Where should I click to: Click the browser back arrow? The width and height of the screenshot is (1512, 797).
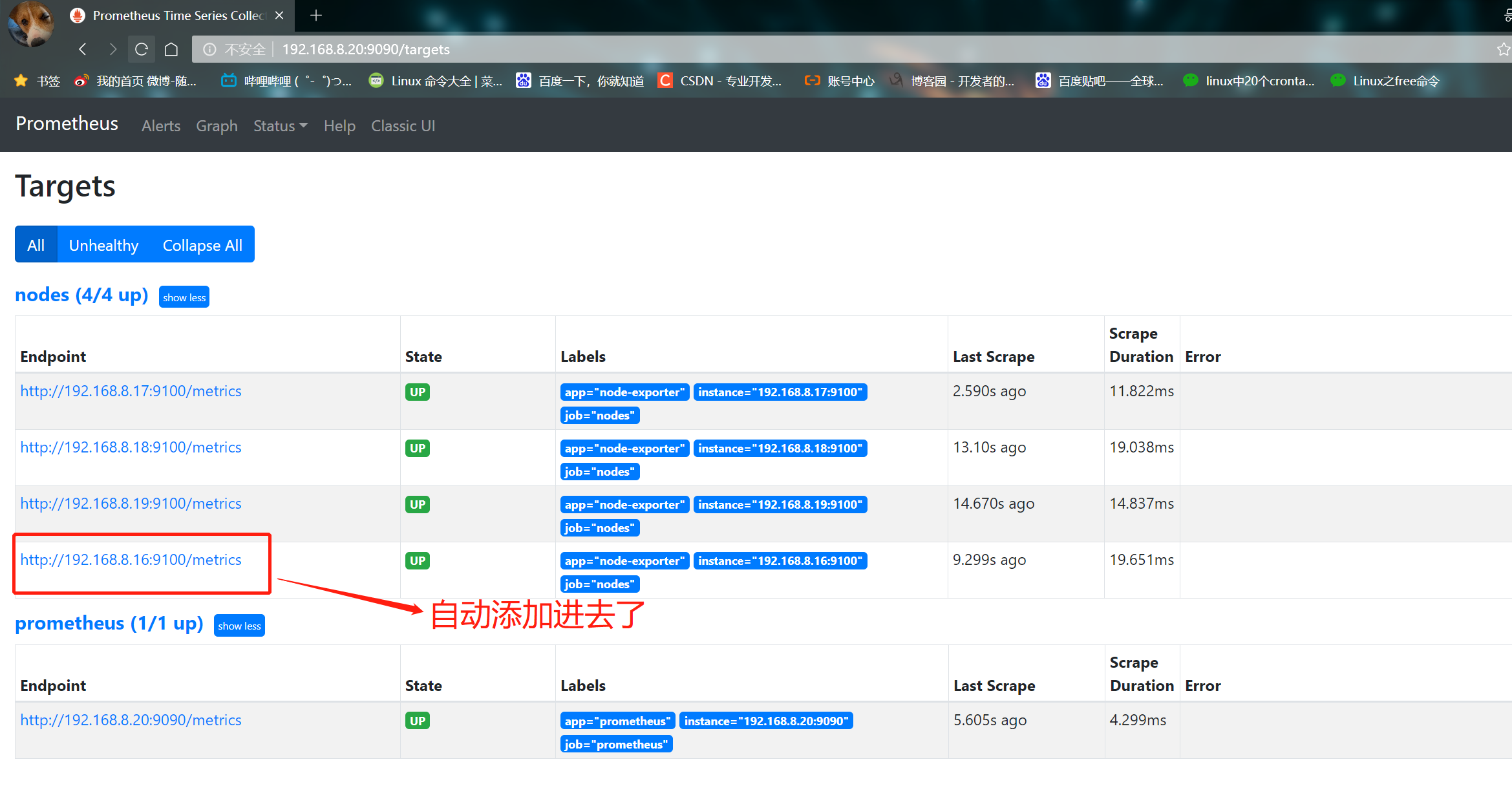click(x=83, y=49)
